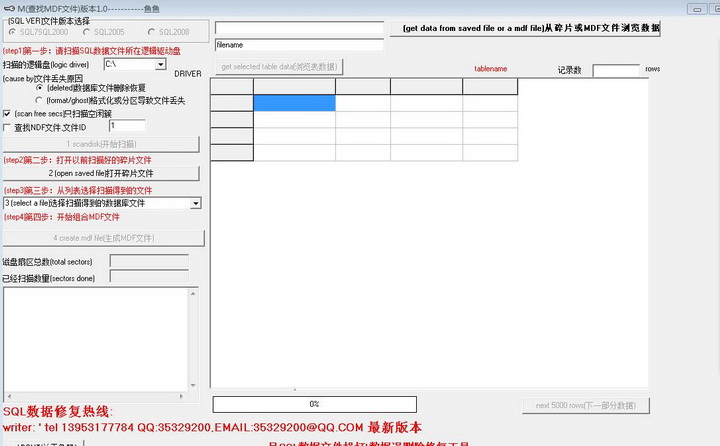Click log list scroll right arrow
Image resolution: width=720 pixels, height=446 pixels.
coord(182,396)
